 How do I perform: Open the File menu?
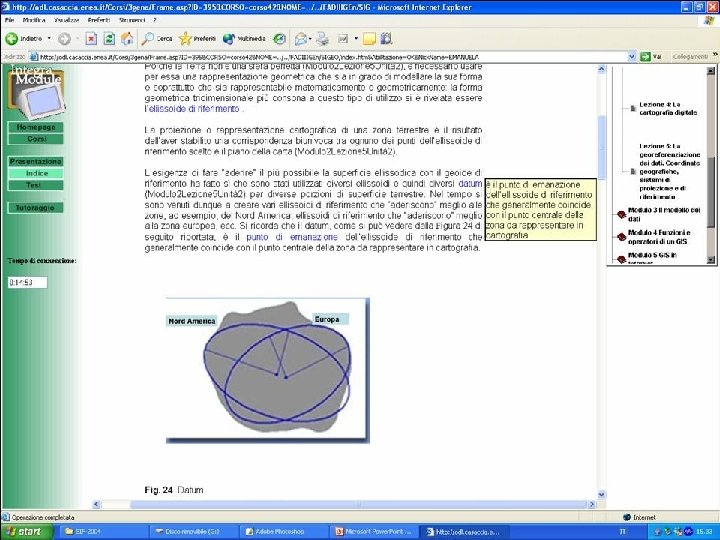pyautogui.click(x=9, y=20)
